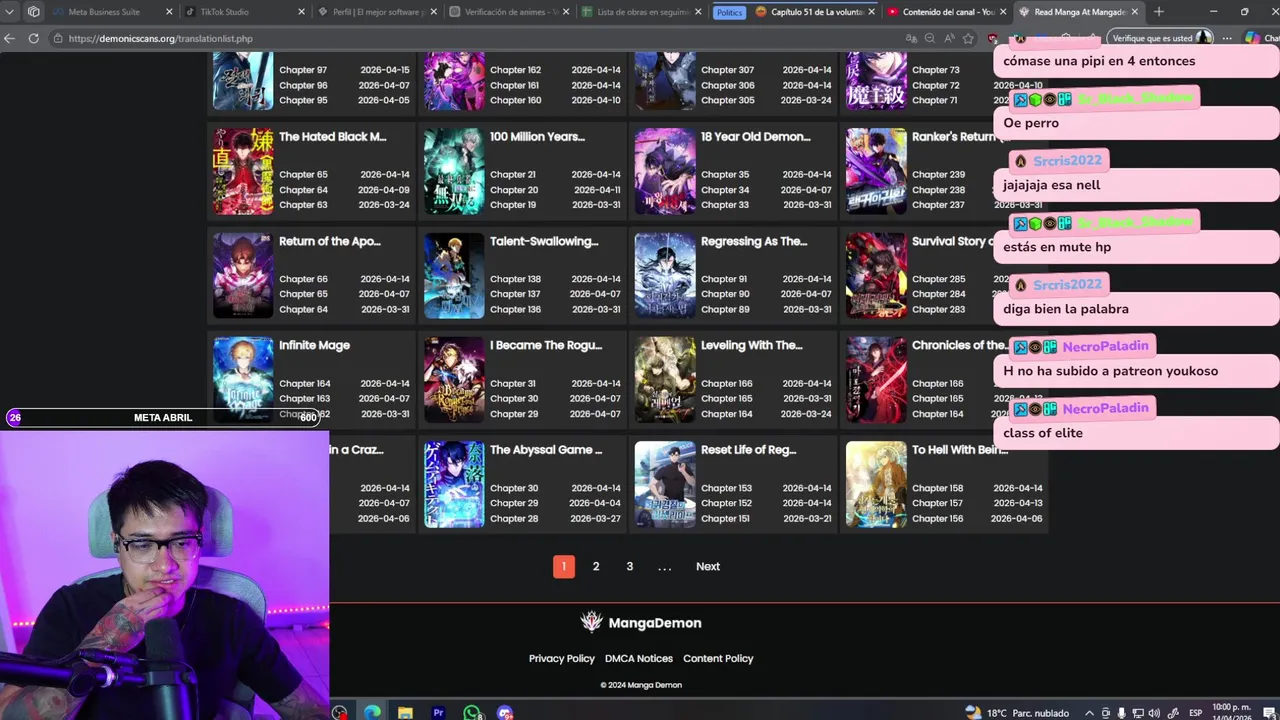This screenshot has height=720, width=1280.
Task: Open File Explorer in the taskbar
Action: click(405, 713)
